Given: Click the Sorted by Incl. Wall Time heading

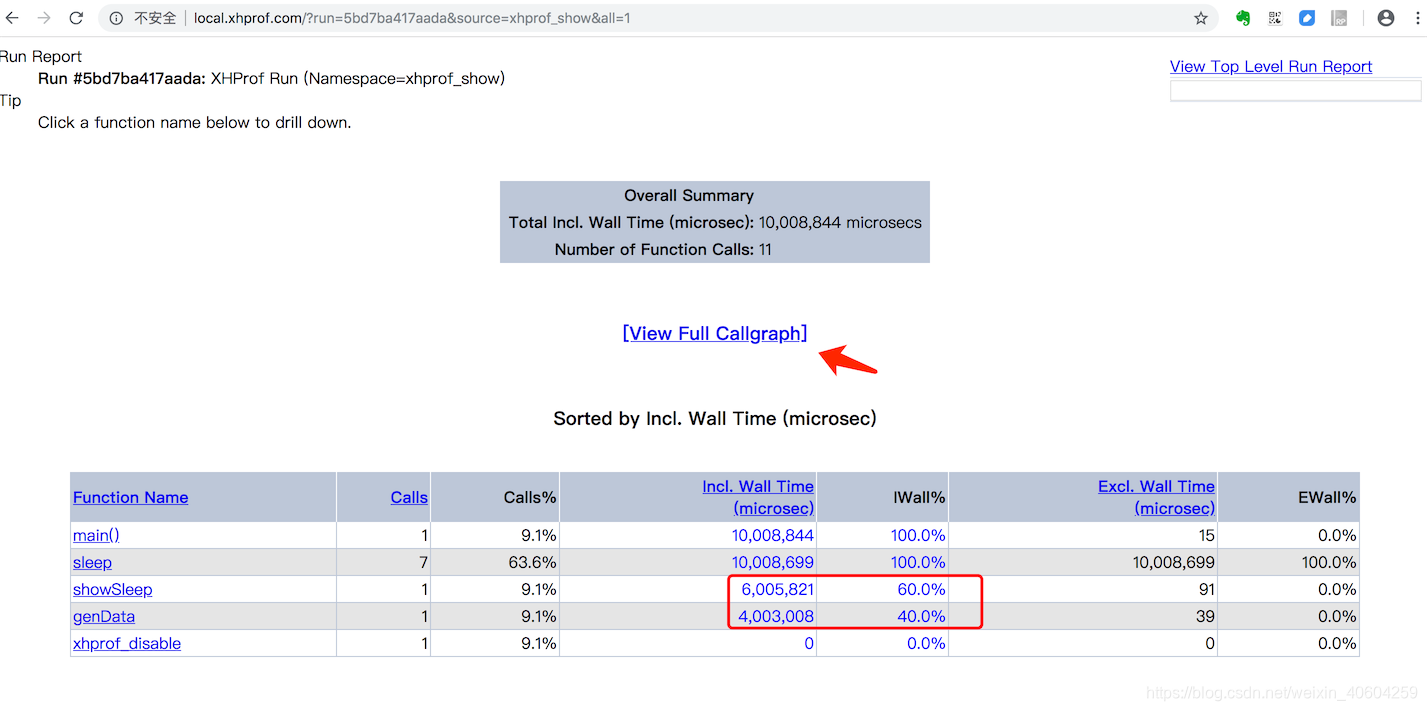Looking at the screenshot, I should click(x=715, y=418).
